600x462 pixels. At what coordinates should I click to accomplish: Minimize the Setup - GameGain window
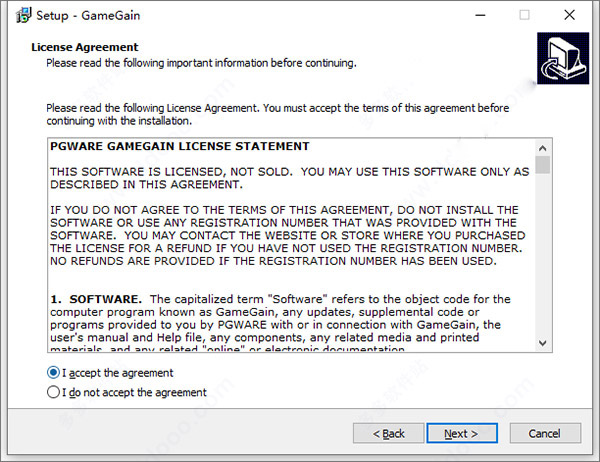[x=477, y=16]
